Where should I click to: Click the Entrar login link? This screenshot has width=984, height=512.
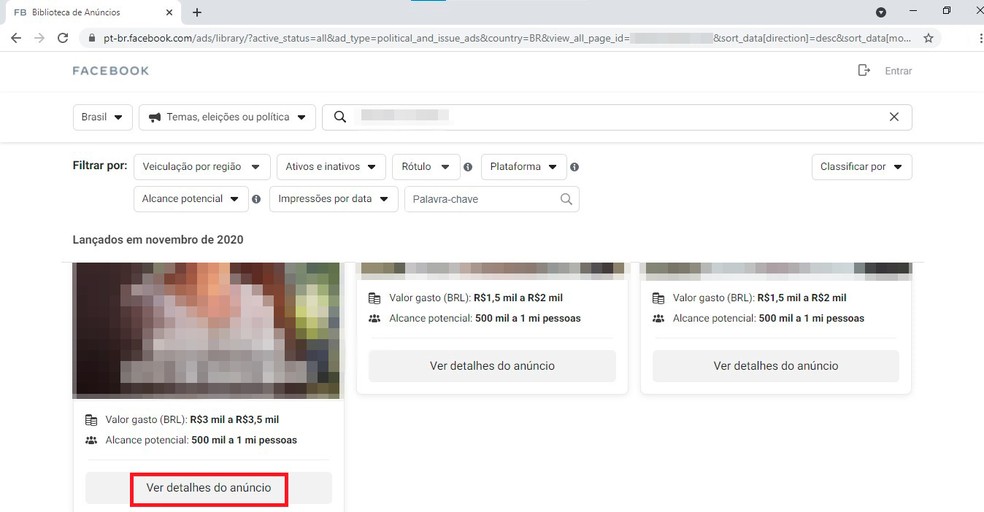click(898, 71)
